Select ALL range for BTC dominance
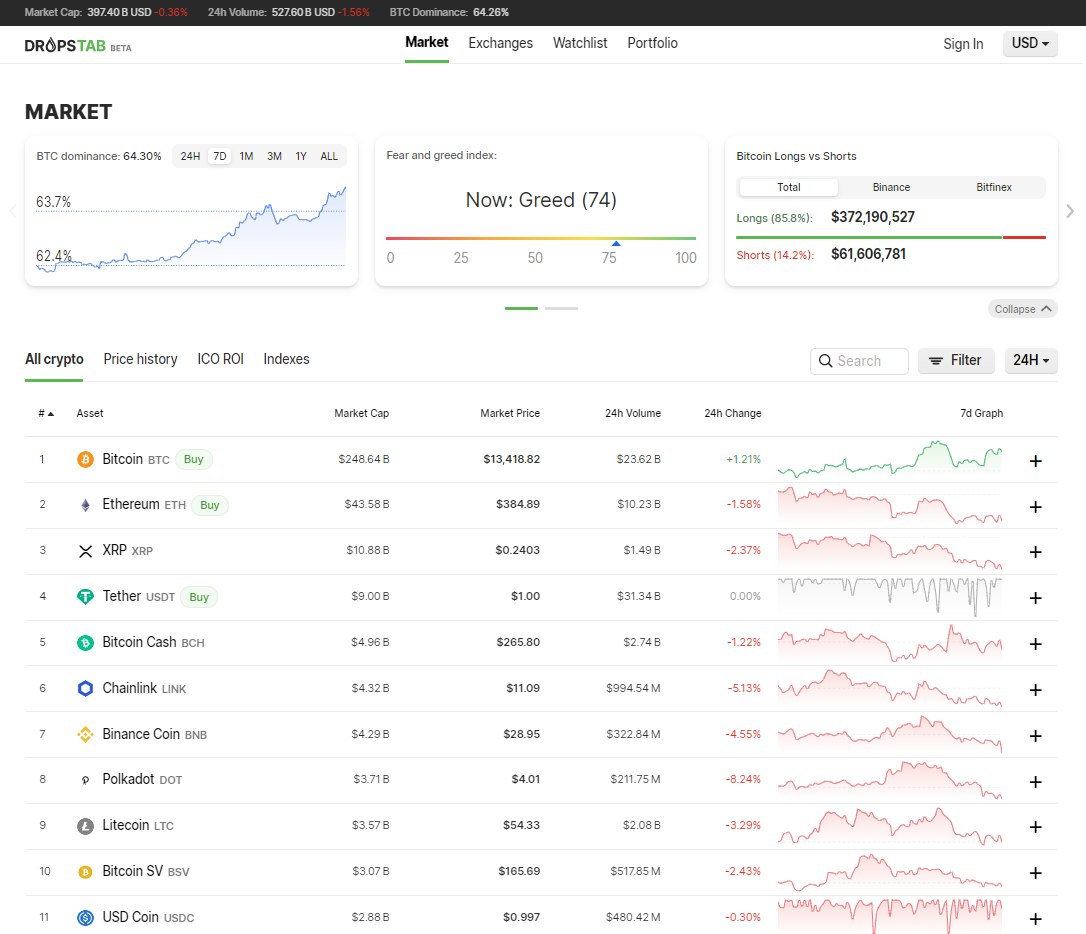Image resolution: width=1086 pixels, height=934 pixels. [329, 156]
